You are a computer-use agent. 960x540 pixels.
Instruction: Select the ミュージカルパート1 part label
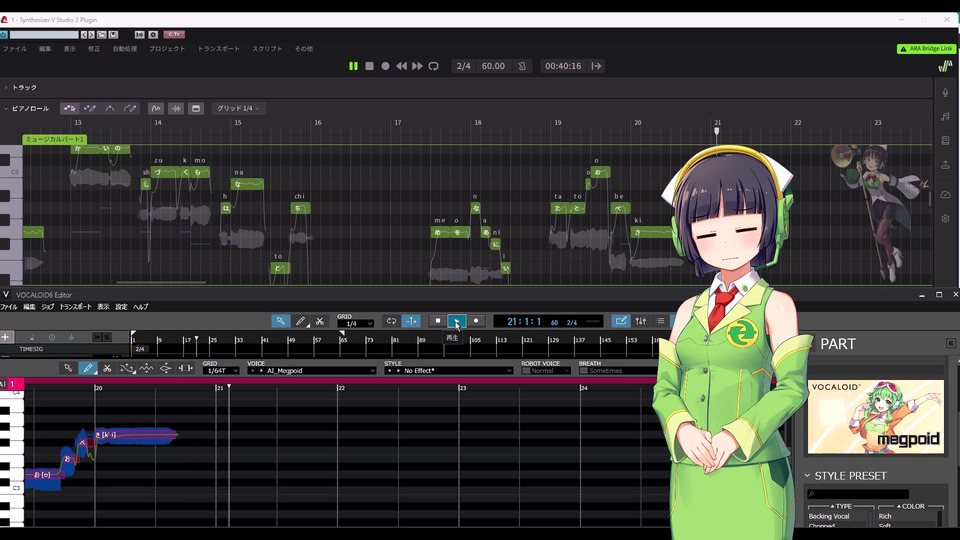point(55,140)
